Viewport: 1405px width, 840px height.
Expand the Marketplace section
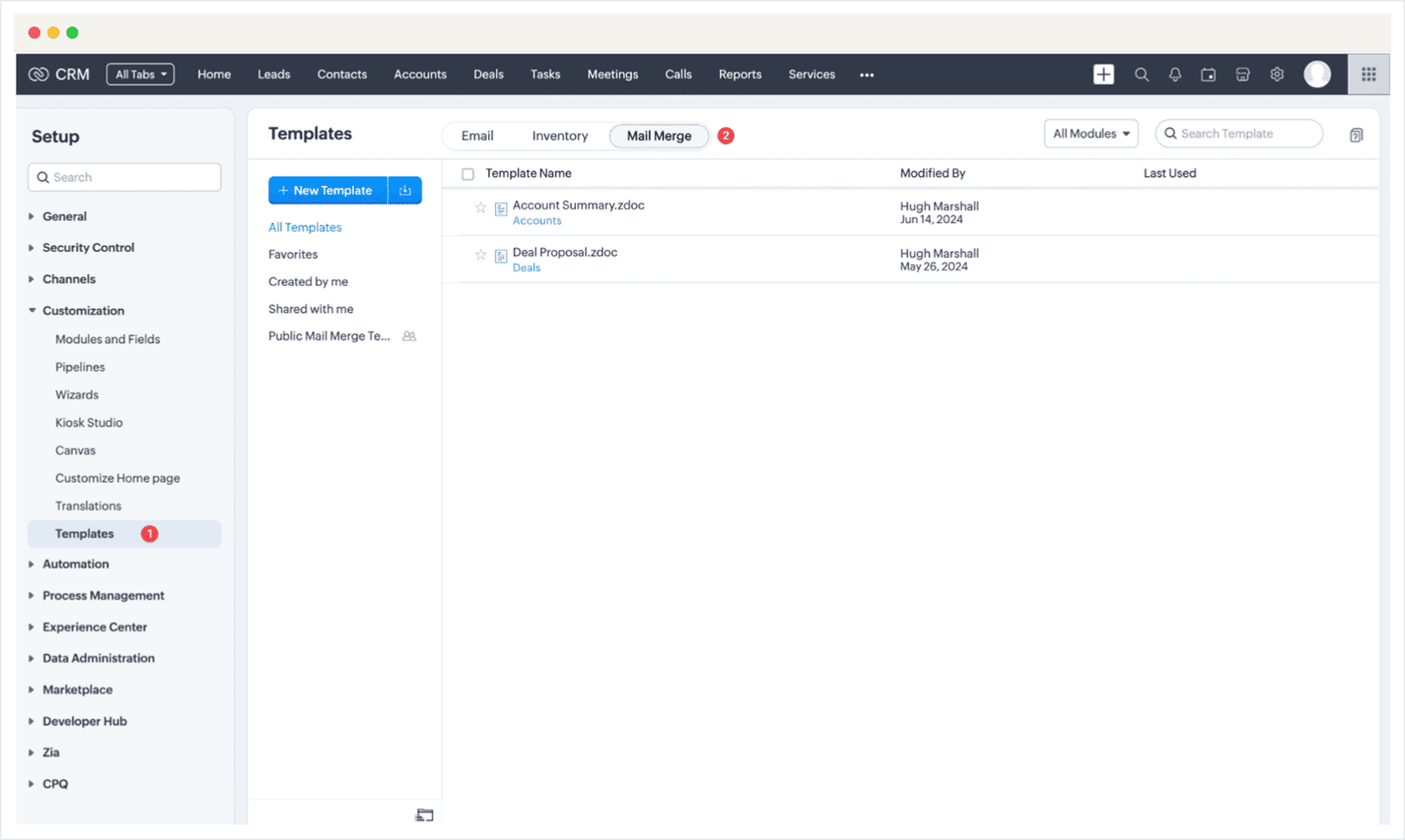pyautogui.click(x=32, y=690)
